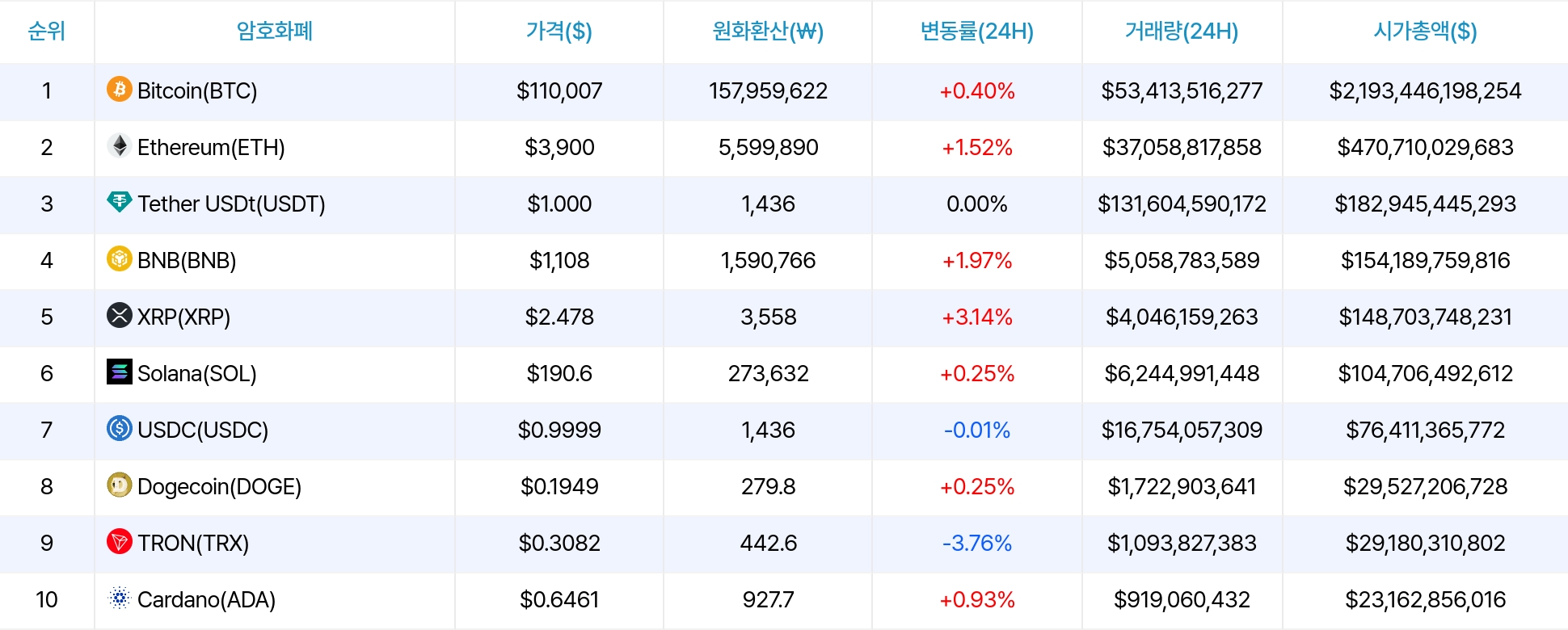The height and width of the screenshot is (630, 1568).
Task: Open the Cardano(ADA) name link
Action: [x=206, y=599]
